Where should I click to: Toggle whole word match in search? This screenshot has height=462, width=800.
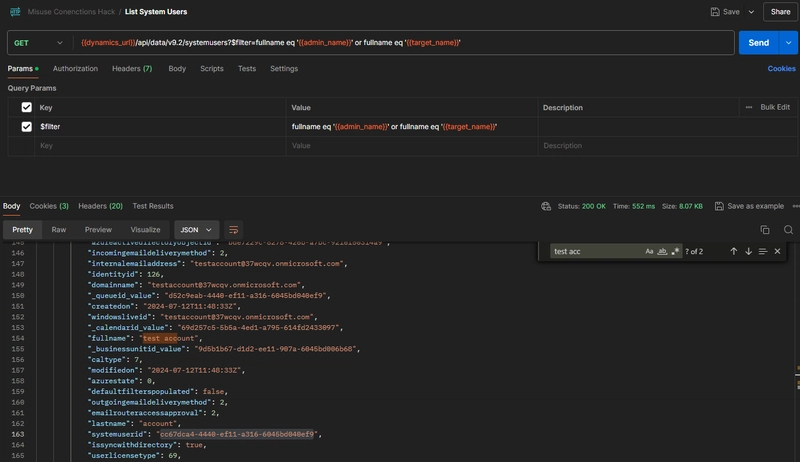pos(662,251)
